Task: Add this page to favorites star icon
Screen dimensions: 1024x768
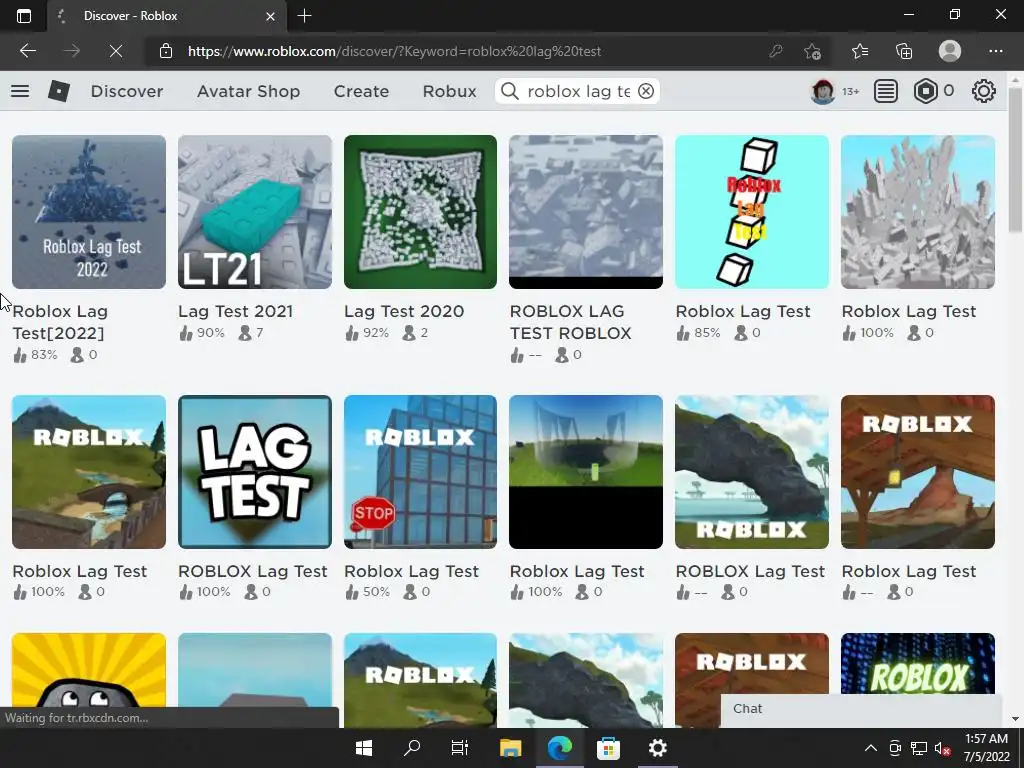Action: pos(812,51)
